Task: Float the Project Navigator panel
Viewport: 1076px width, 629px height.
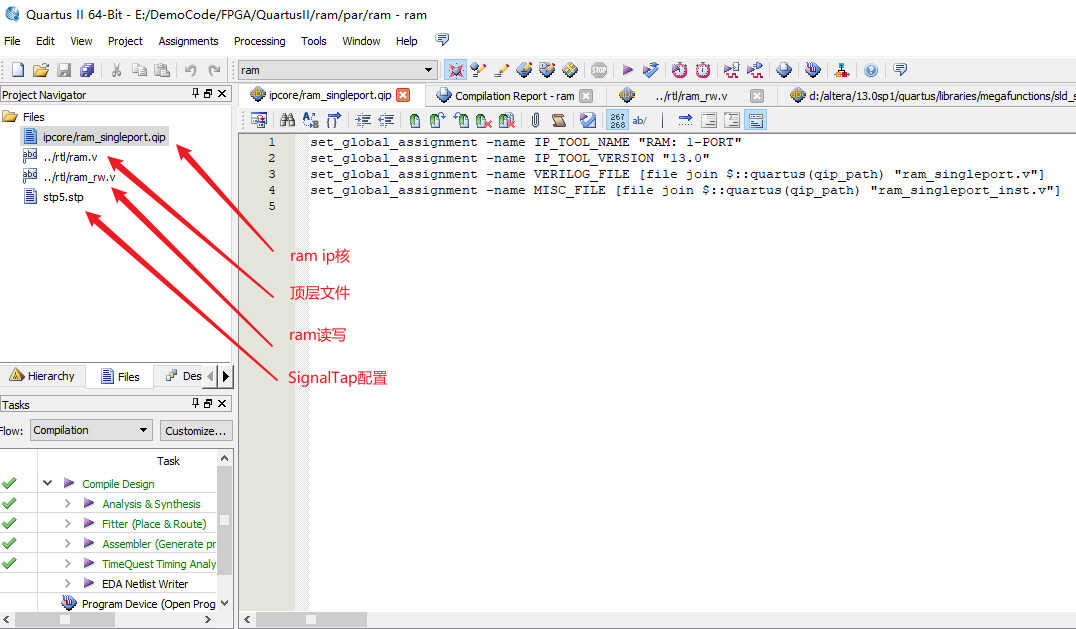Action: (x=209, y=93)
